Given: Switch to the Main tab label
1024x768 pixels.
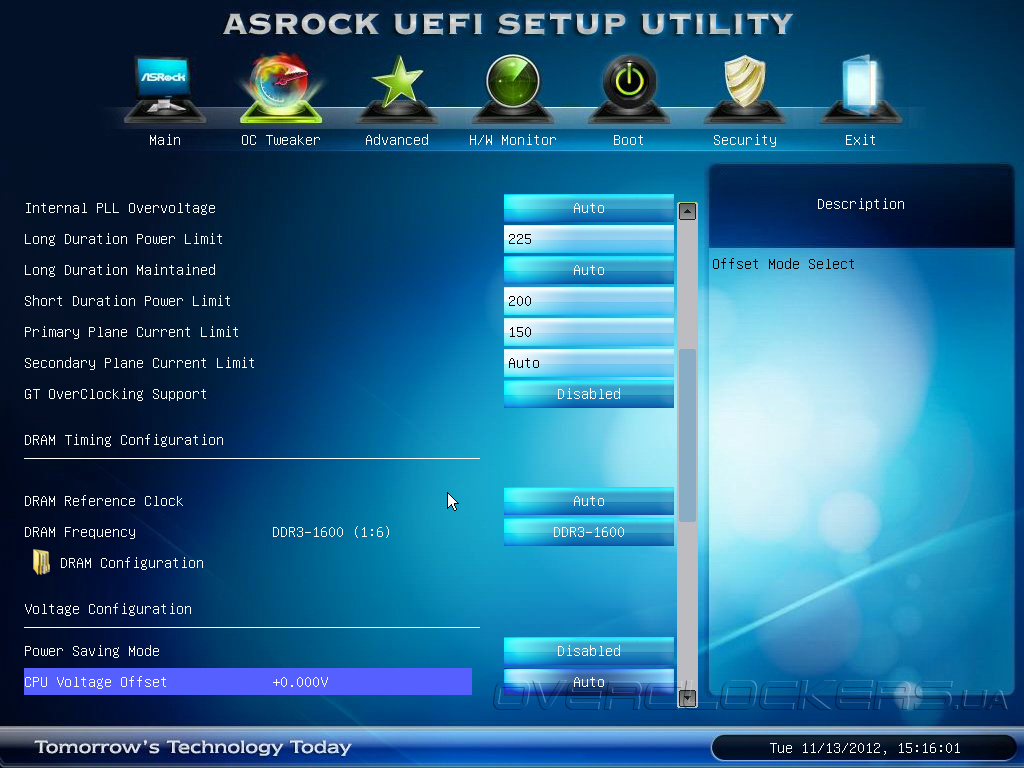Looking at the screenshot, I should click(x=165, y=140).
